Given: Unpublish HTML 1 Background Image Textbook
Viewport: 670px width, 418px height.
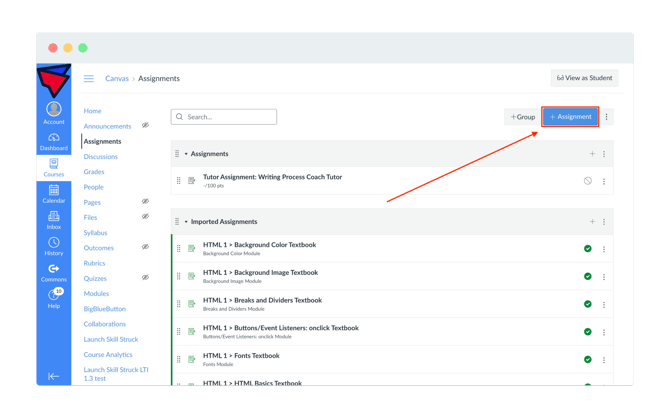Looking at the screenshot, I should click(588, 276).
